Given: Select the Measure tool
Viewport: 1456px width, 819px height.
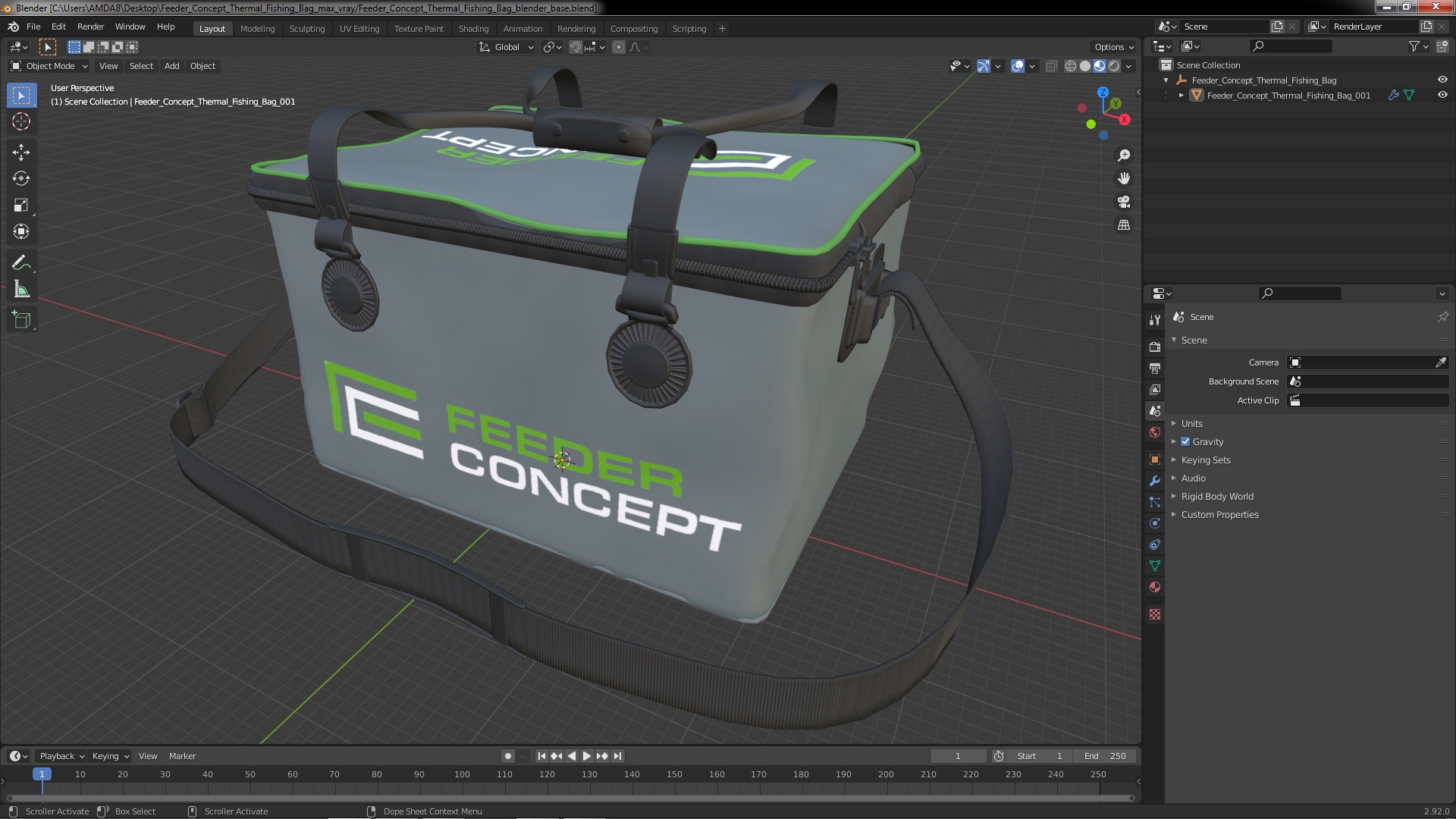Looking at the screenshot, I should pos(21,290).
